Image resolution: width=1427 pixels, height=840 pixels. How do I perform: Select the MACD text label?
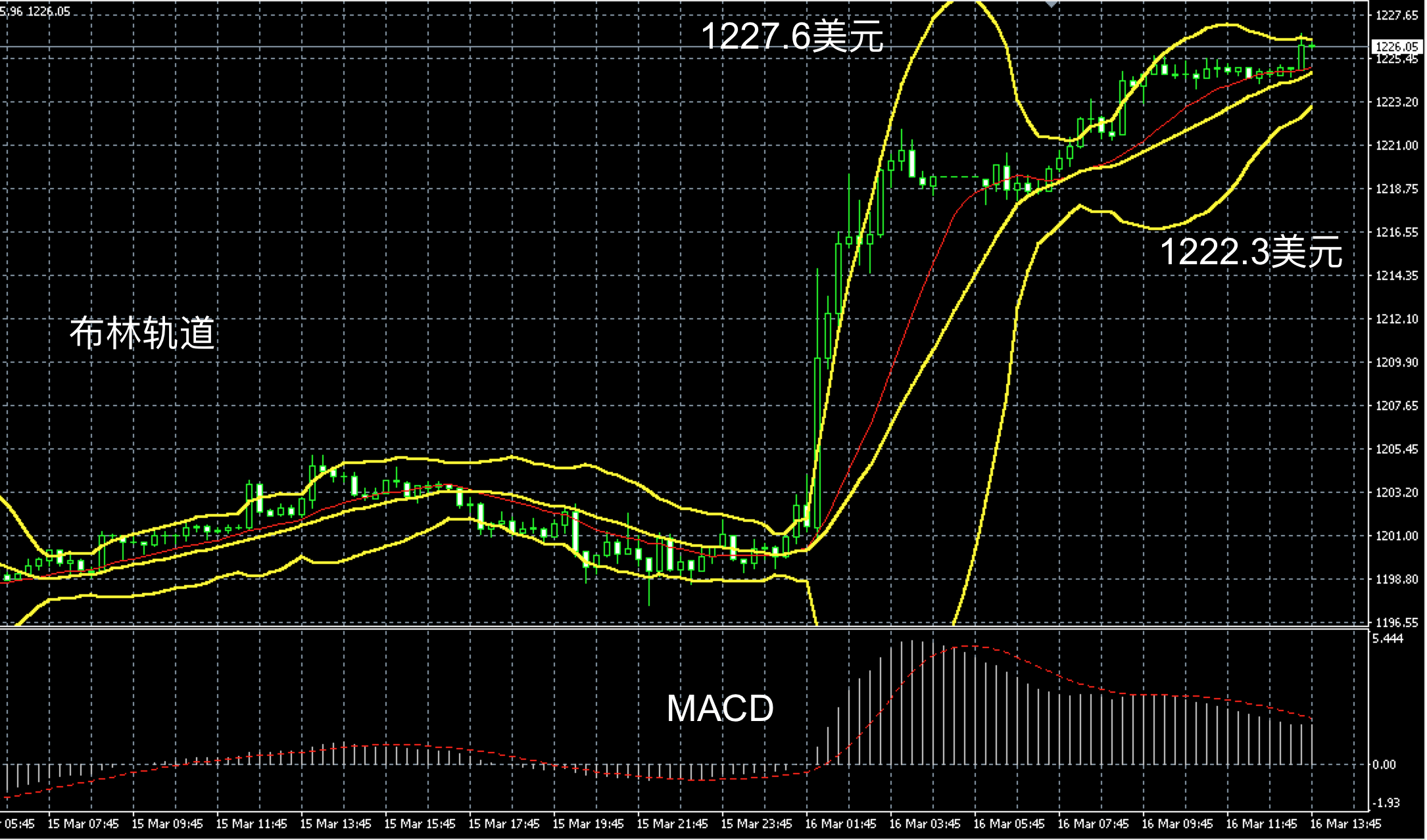pyautogui.click(x=720, y=709)
